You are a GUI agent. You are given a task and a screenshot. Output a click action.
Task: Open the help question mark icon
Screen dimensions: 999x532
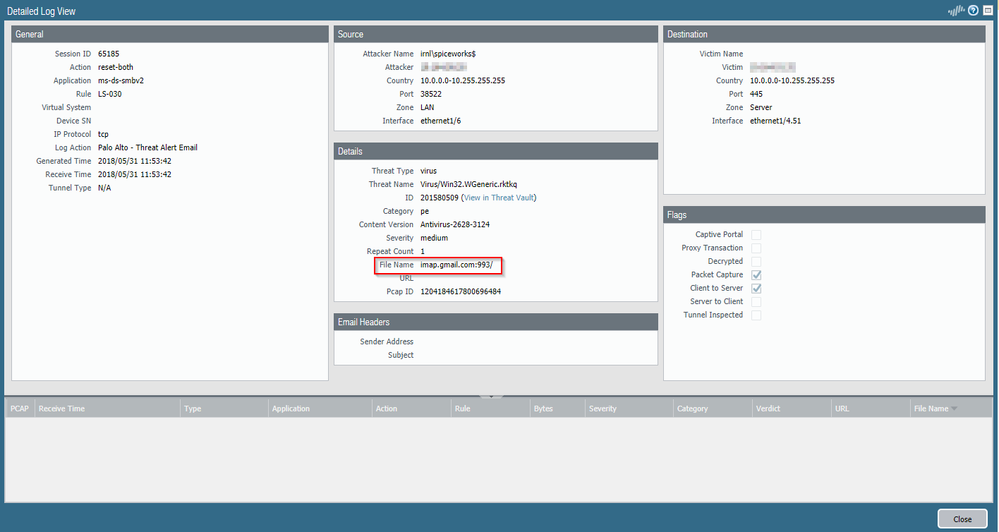click(x=972, y=11)
